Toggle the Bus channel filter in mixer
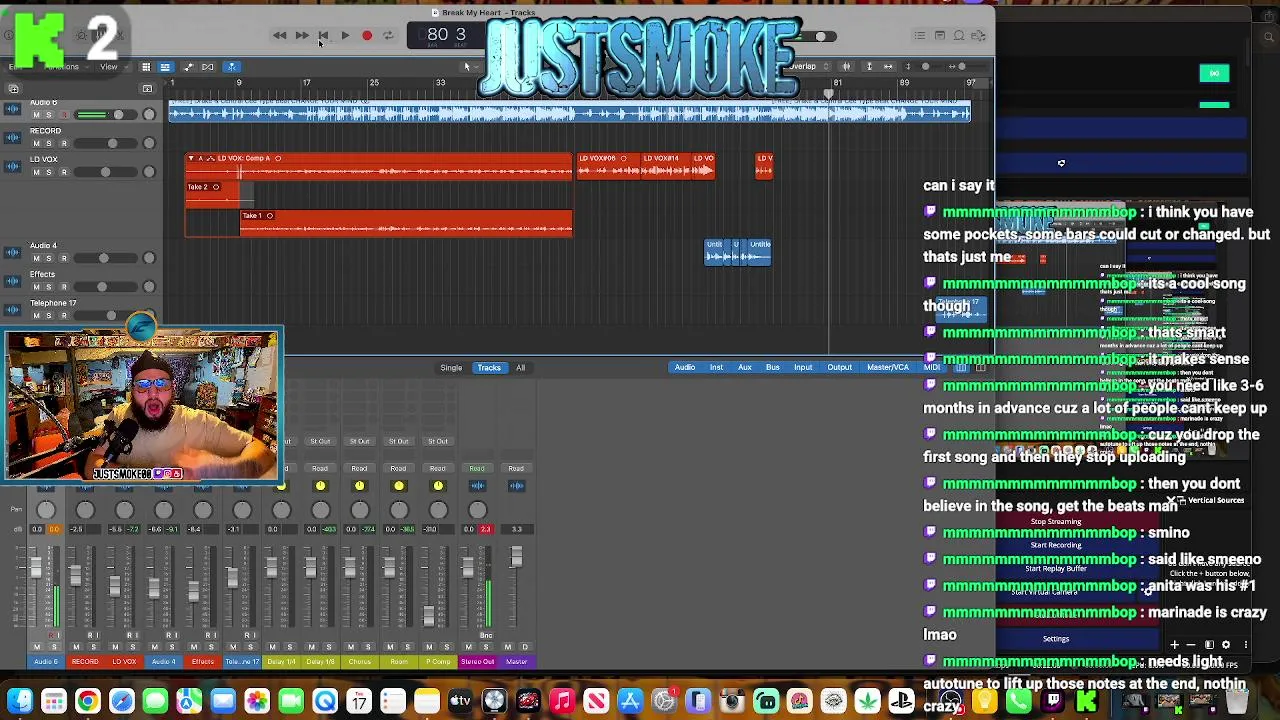This screenshot has height=720, width=1280. [773, 368]
